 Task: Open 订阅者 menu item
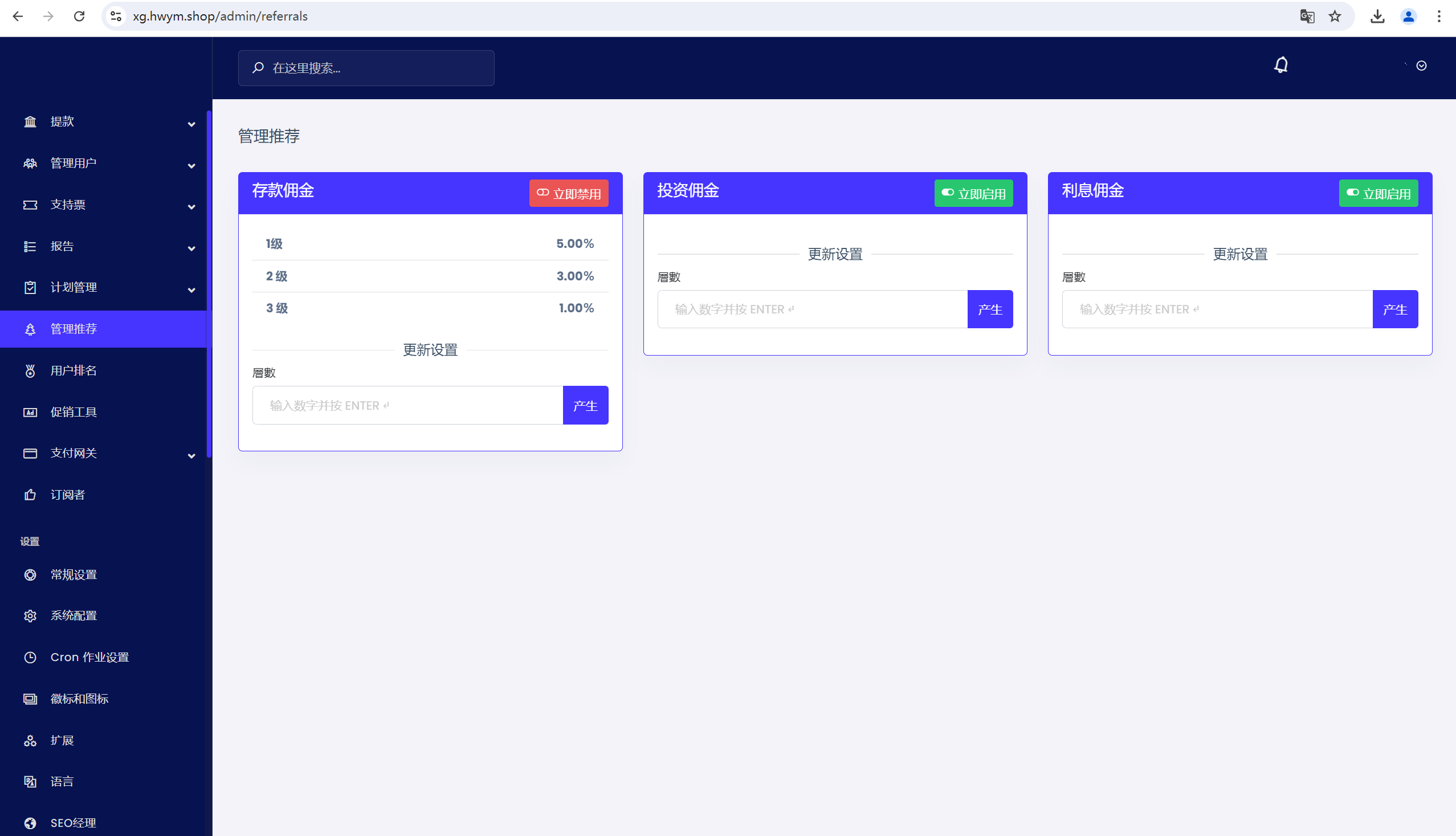103,495
